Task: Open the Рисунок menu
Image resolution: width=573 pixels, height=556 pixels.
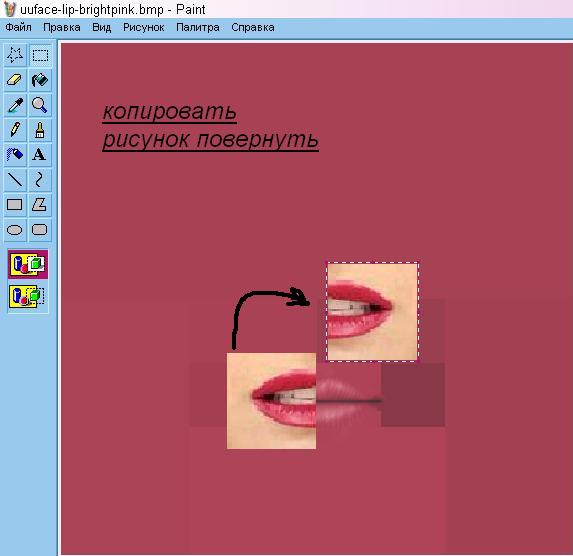Action: (144, 27)
